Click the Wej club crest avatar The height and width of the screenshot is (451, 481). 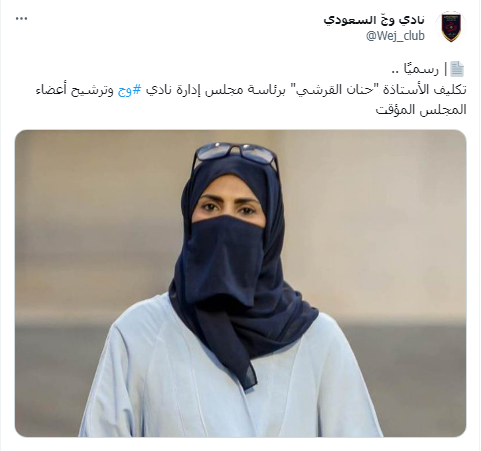click(451, 27)
